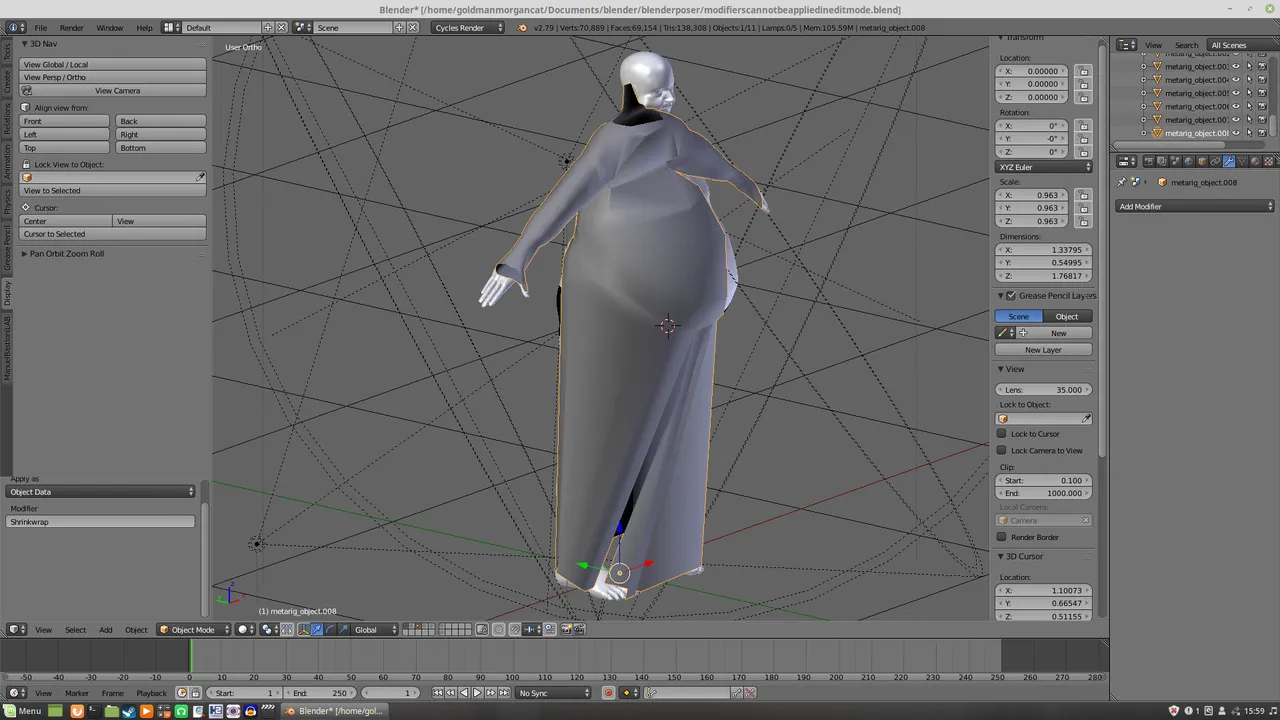Open the Steam icon in the taskbar
The width and height of the screenshot is (1280, 720).
[129, 711]
